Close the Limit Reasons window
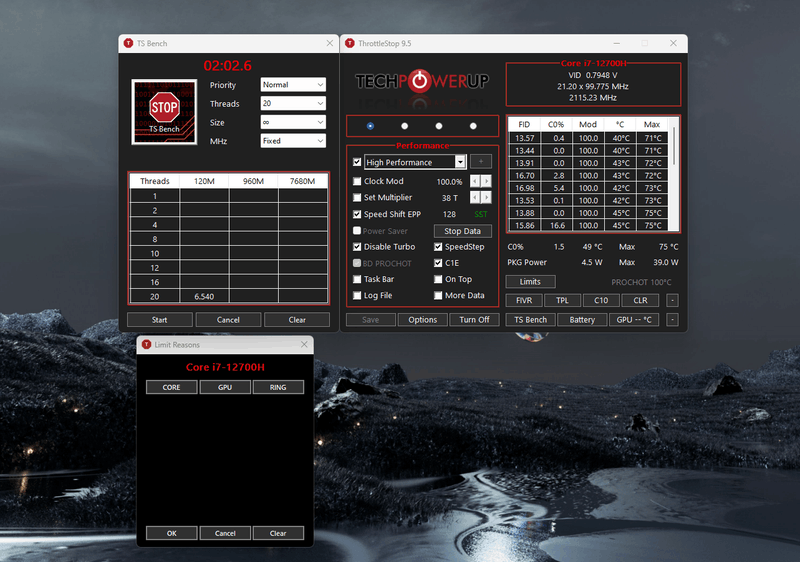The image size is (800, 562). pos(304,345)
